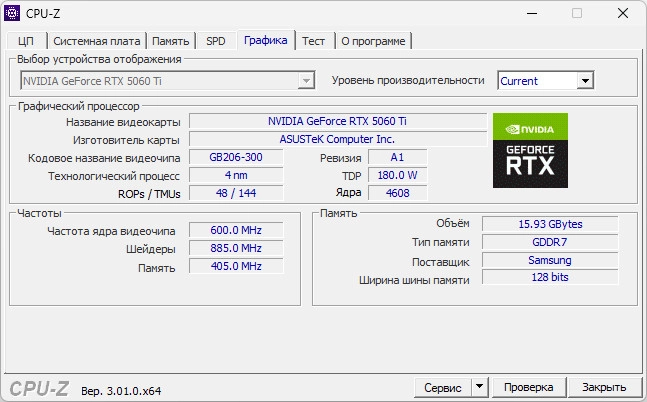Click the ASUSTeK Computer Inc. value
The image size is (647, 402).
click(x=338, y=139)
